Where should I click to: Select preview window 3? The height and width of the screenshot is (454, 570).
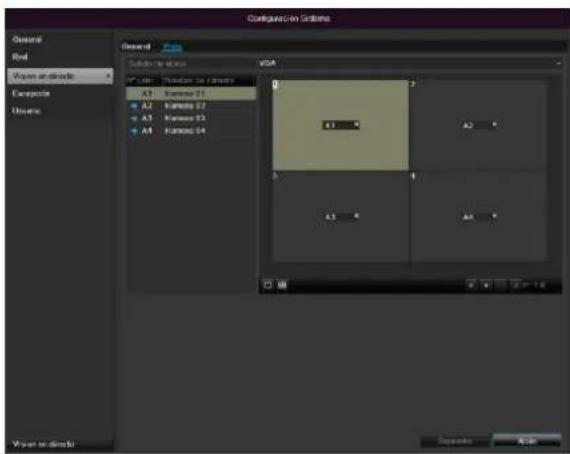(341, 217)
